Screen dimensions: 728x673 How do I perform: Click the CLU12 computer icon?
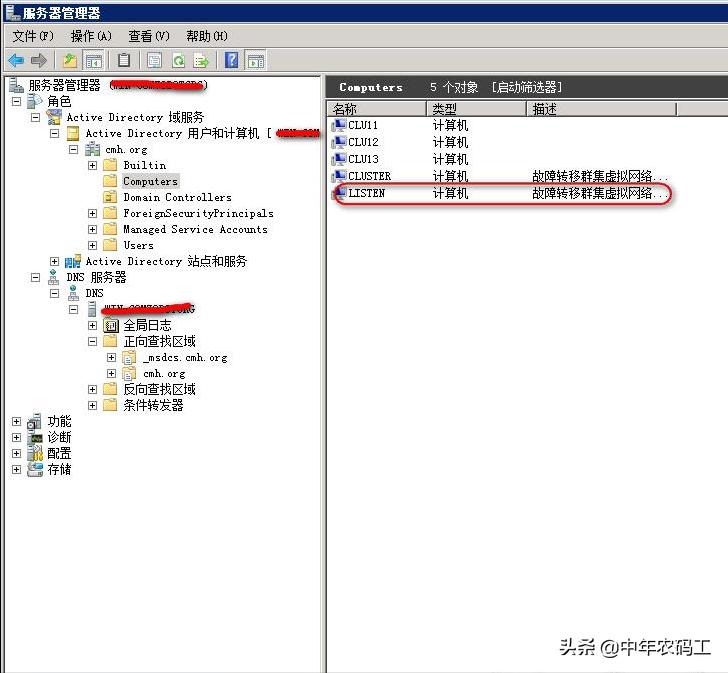(x=339, y=142)
